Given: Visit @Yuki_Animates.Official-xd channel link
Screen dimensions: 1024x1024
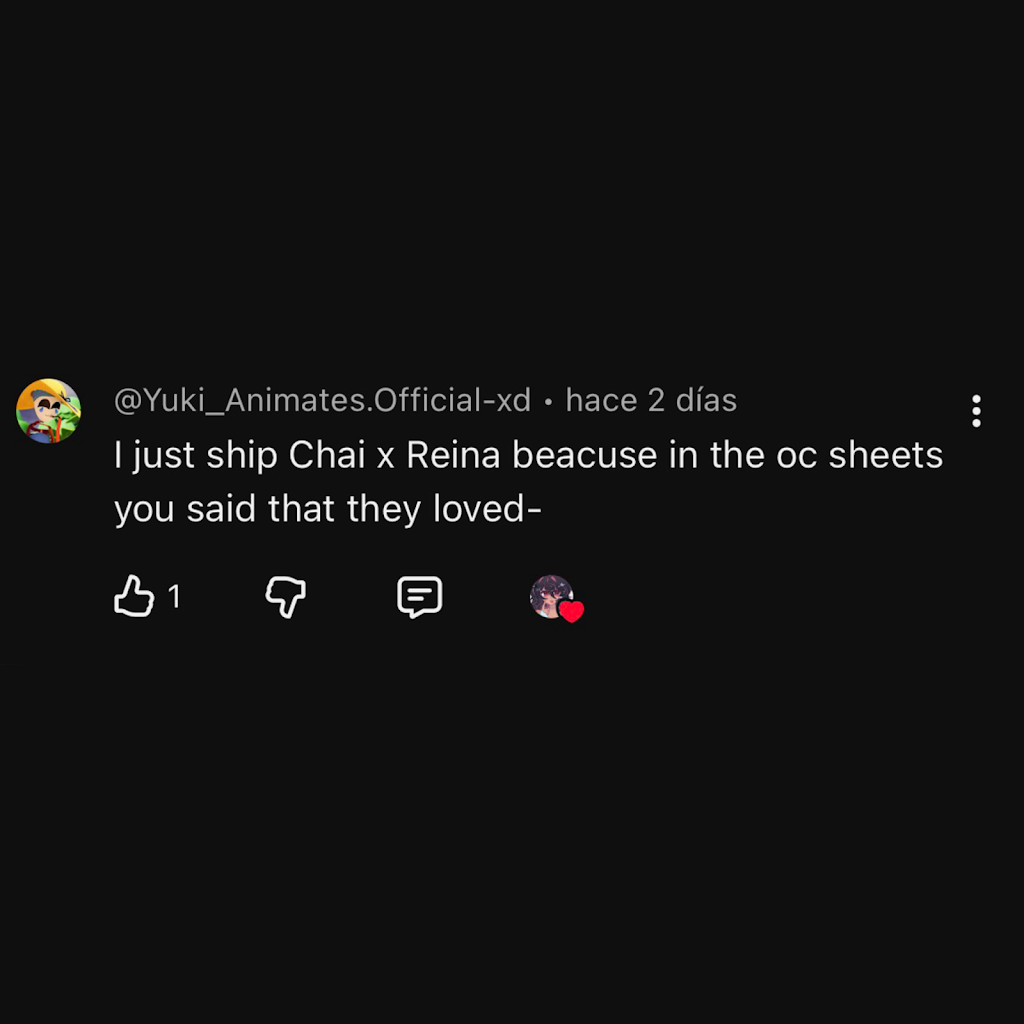Looking at the screenshot, I should [x=323, y=400].
